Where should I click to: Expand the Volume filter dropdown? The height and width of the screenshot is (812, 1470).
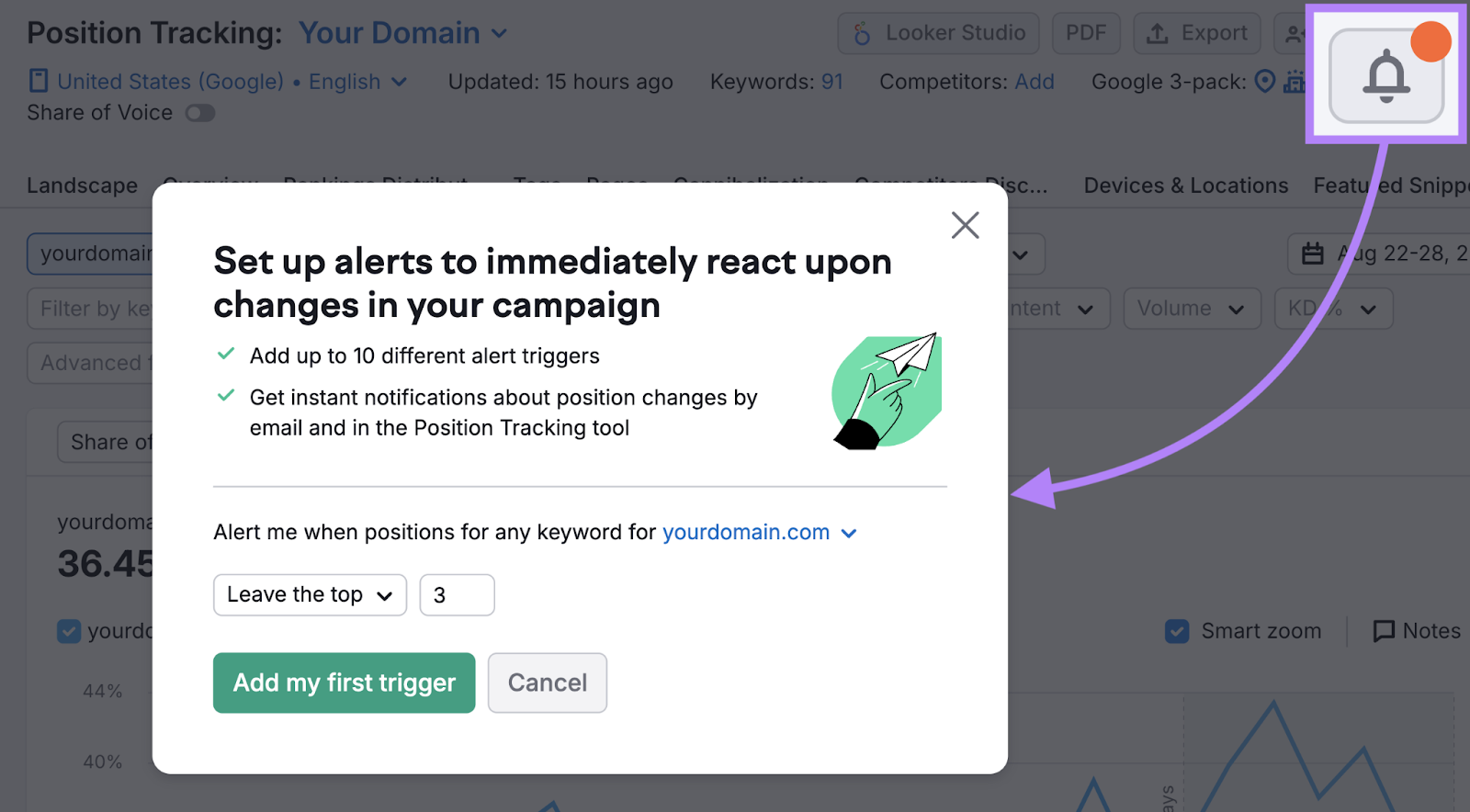[x=1192, y=309]
